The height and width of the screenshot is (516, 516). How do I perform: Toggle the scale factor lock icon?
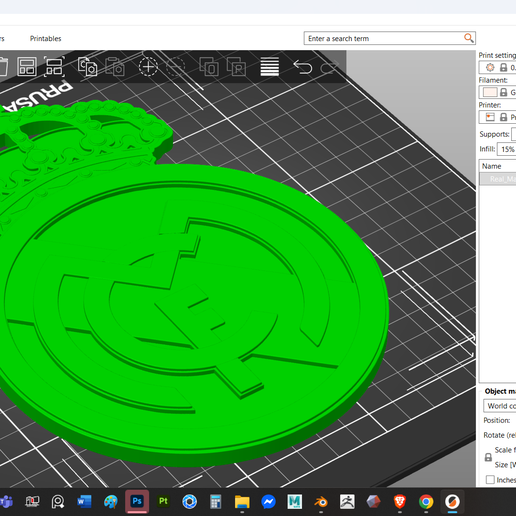(488, 457)
